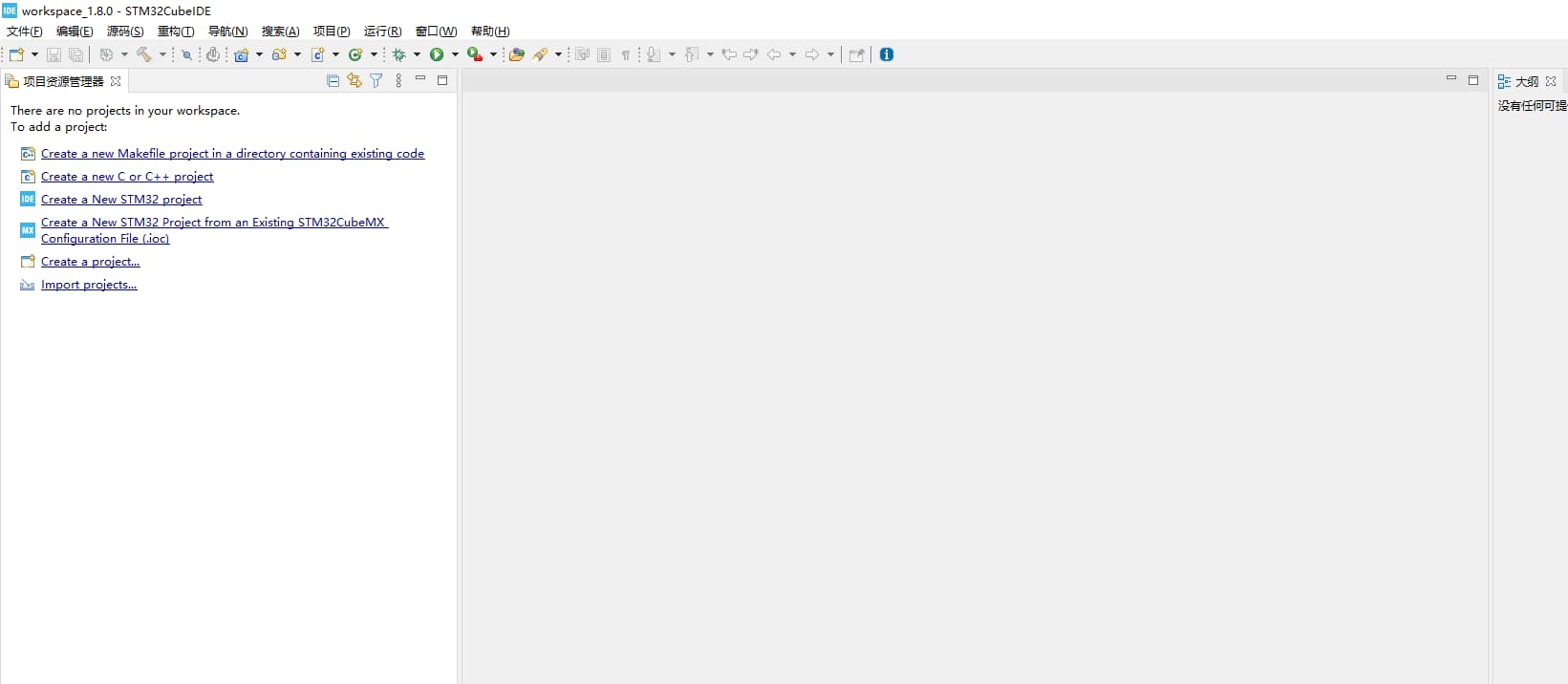Open the 文件(F) menu

[x=25, y=32]
